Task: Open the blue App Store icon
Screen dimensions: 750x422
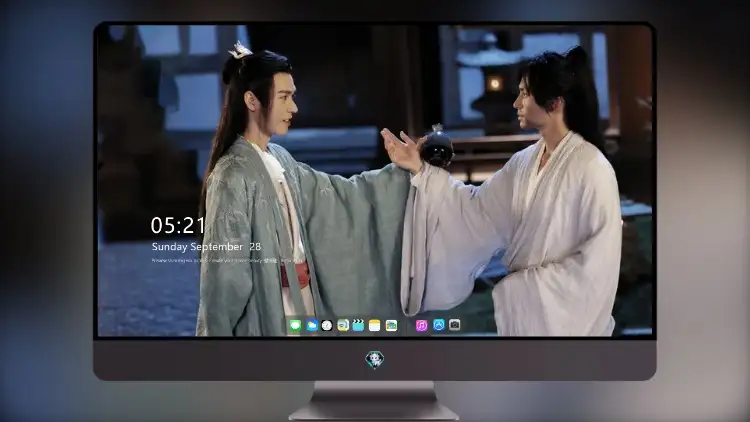Action: pyautogui.click(x=439, y=325)
